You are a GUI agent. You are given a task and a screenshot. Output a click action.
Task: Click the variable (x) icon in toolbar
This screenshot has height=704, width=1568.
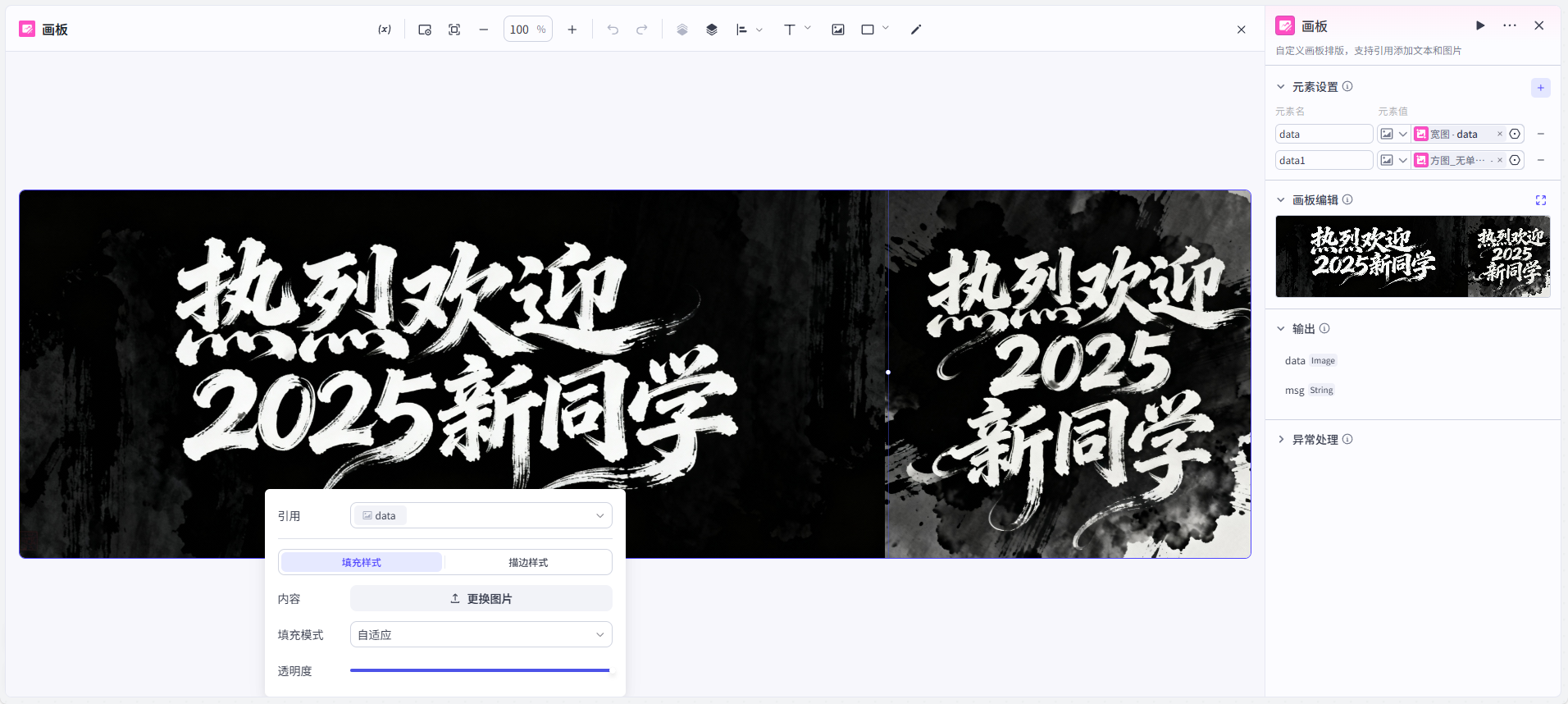point(384,30)
